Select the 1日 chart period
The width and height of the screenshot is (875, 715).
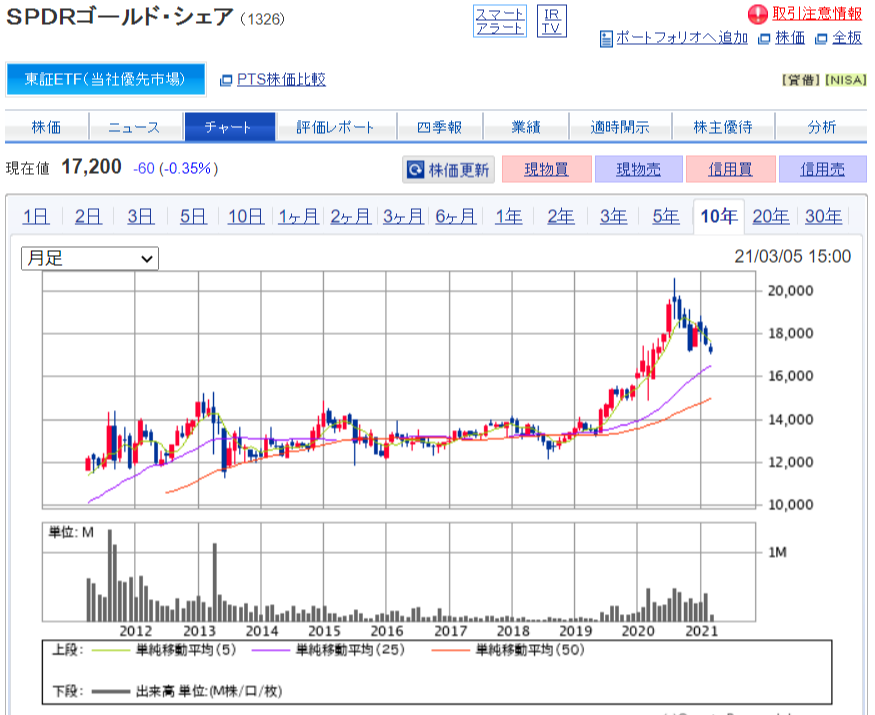click(x=36, y=216)
